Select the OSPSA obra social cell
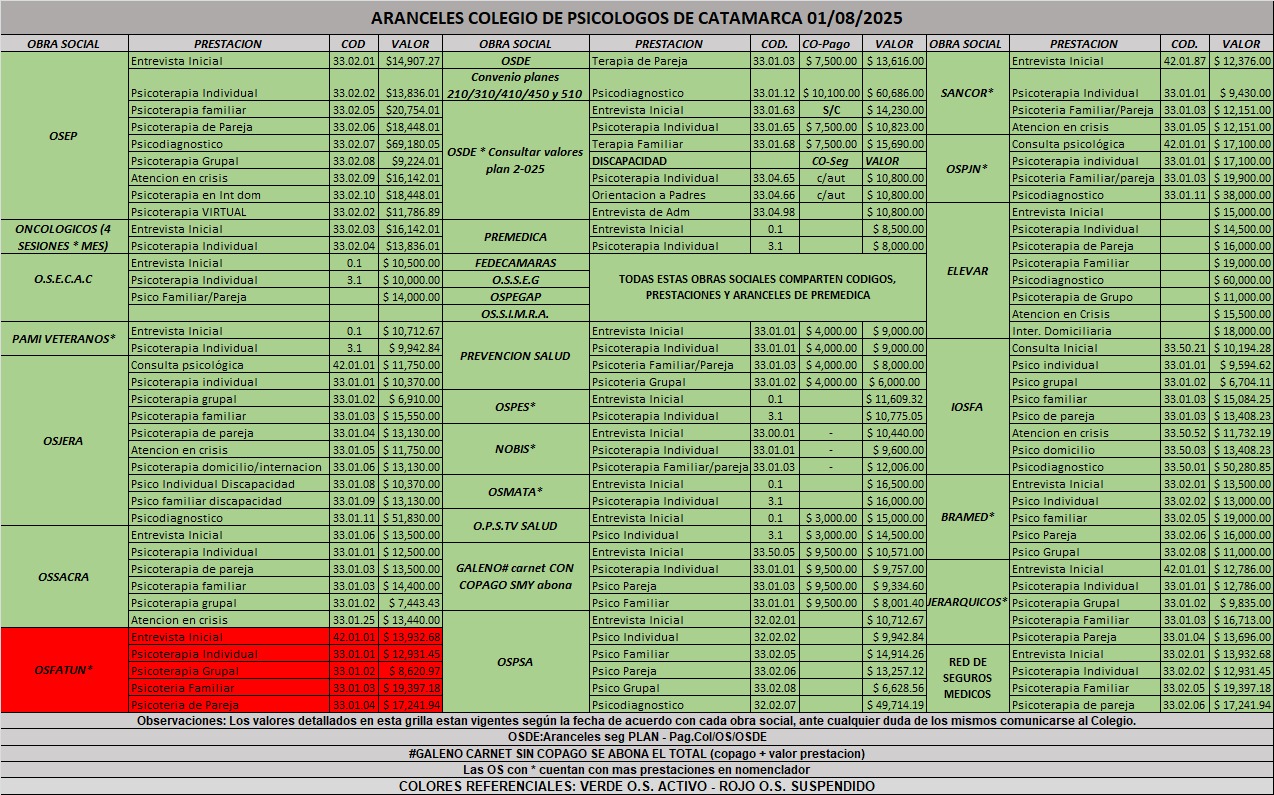Screen dimensions: 1274x795 pos(515,662)
